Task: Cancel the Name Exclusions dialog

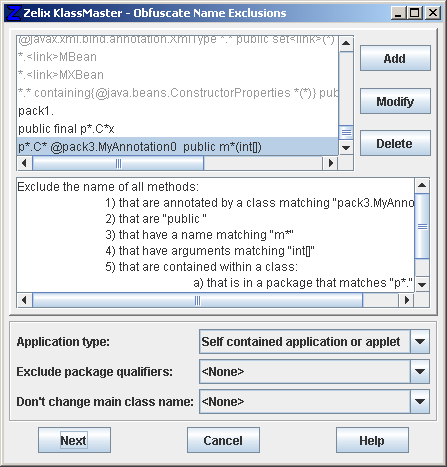Action: [223, 440]
